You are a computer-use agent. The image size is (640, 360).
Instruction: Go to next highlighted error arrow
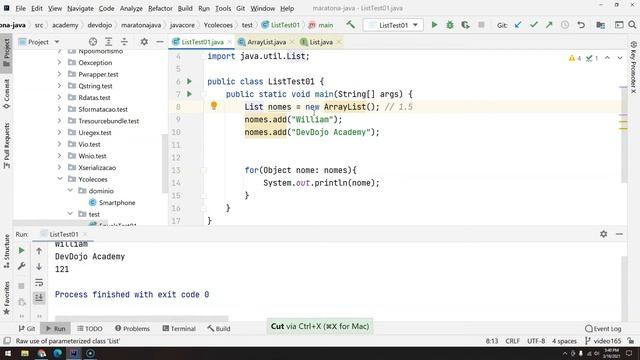click(620, 58)
